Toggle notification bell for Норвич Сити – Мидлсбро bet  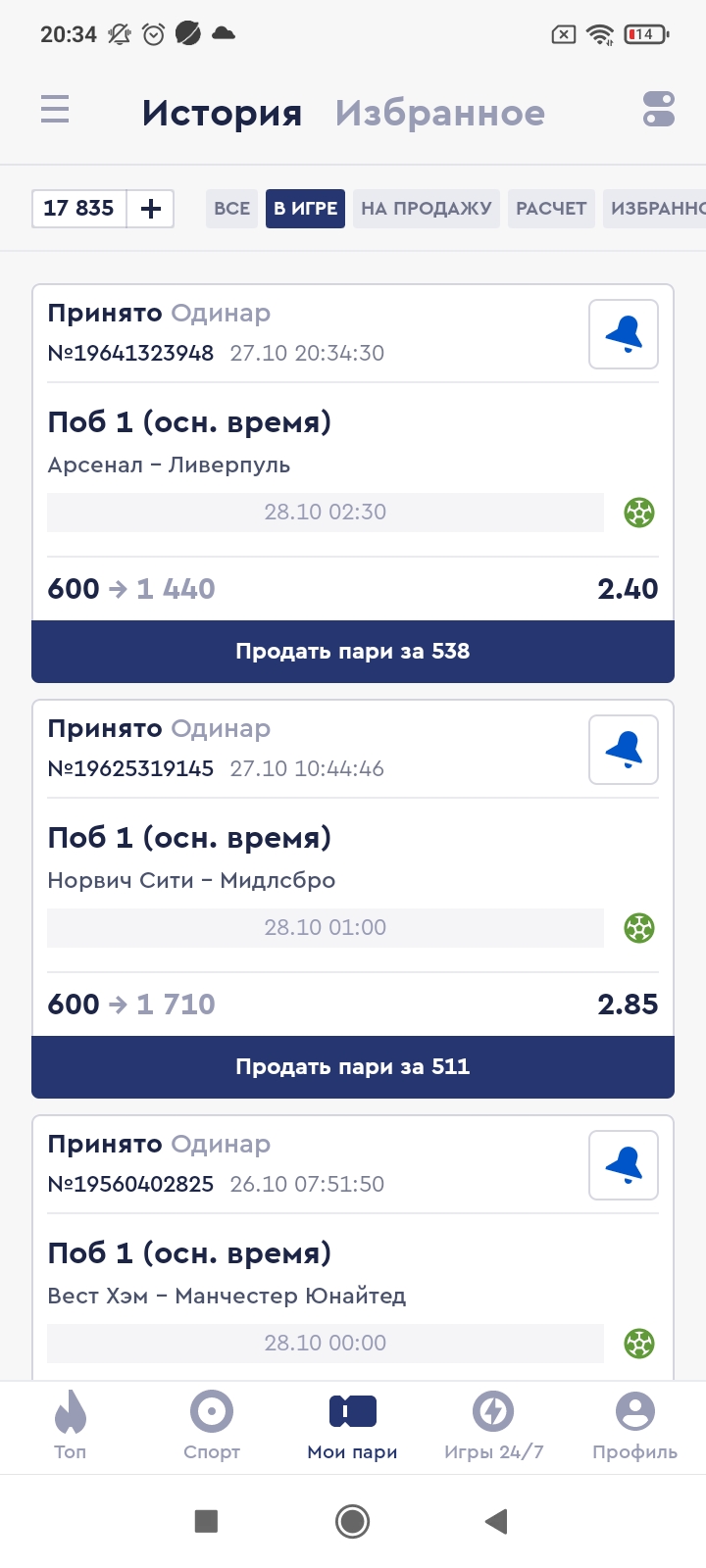624,751
